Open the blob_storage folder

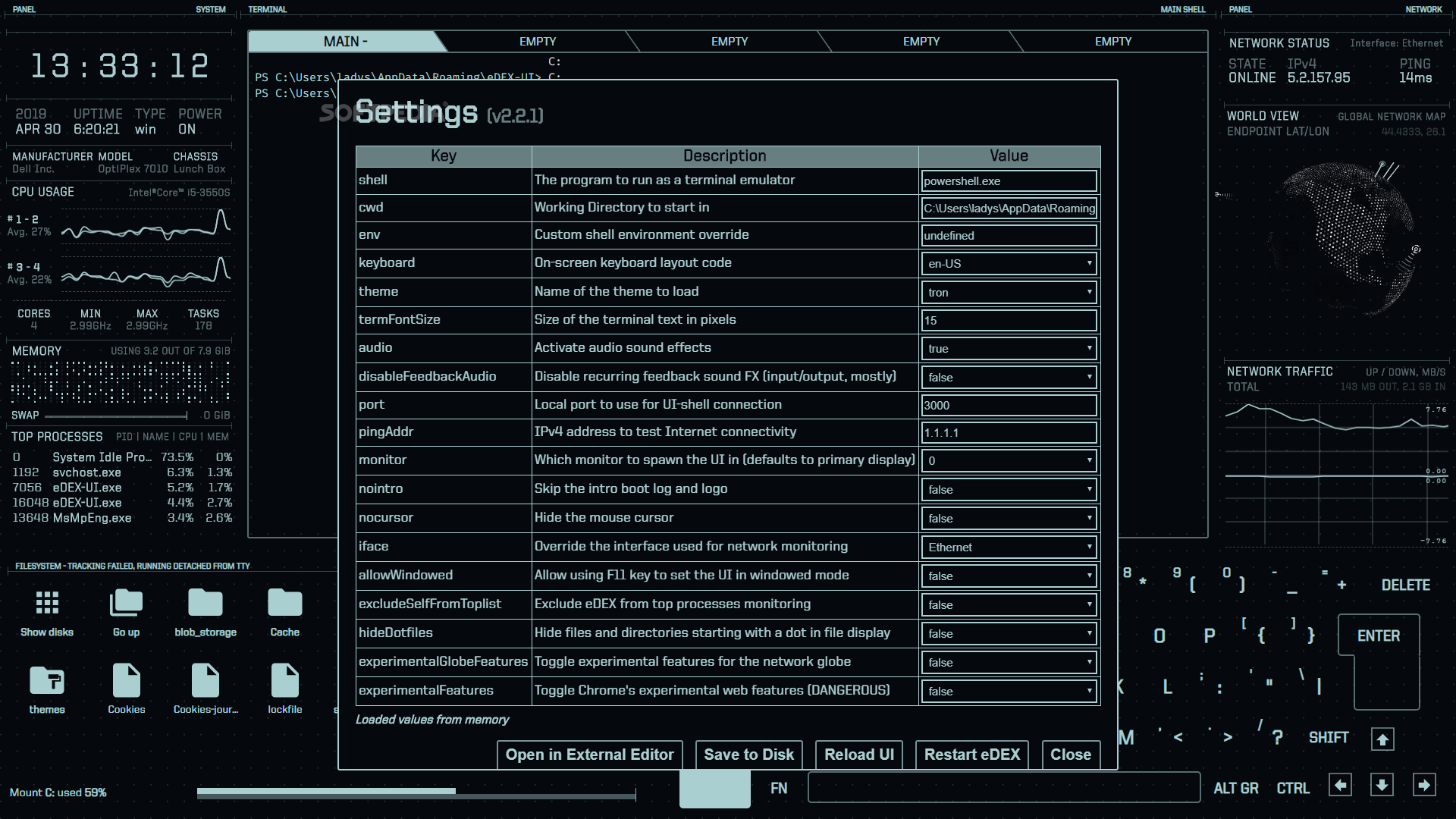tap(206, 613)
